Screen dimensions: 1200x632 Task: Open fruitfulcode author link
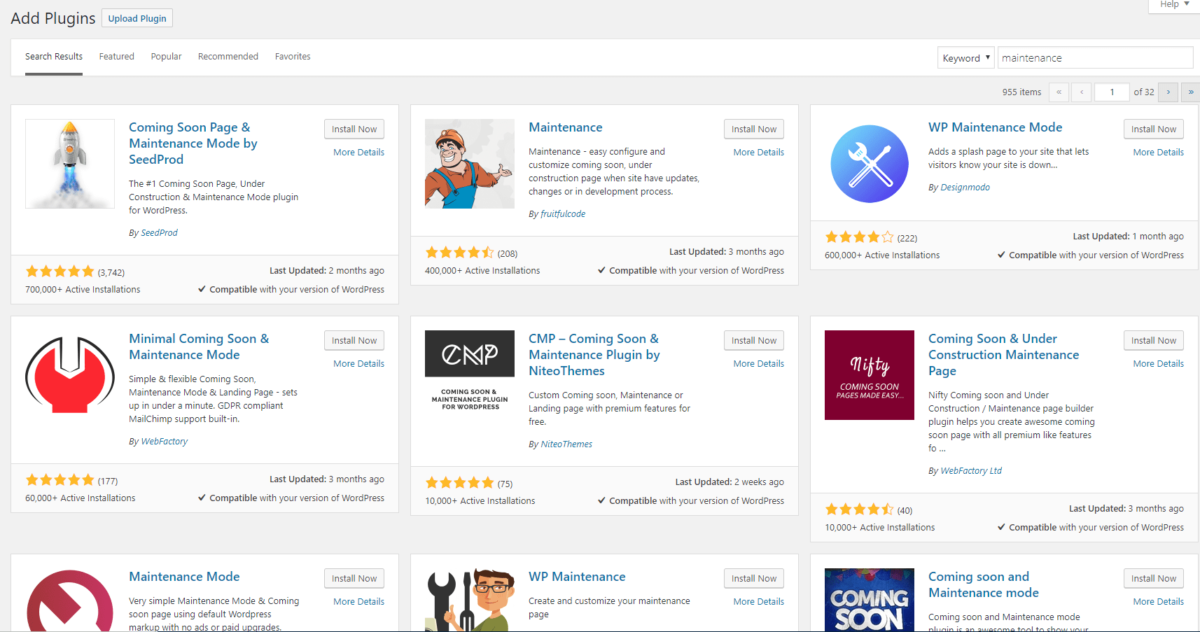(x=561, y=214)
